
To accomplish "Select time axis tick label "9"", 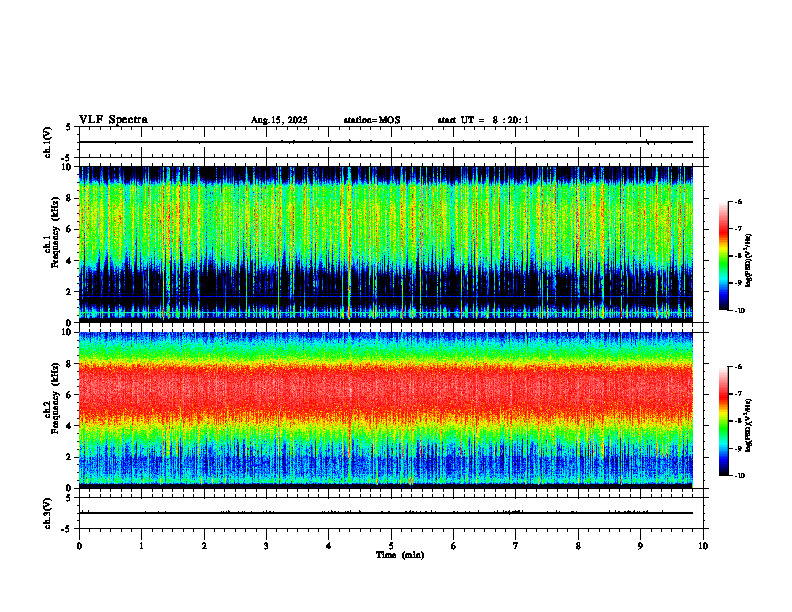I will pyautogui.click(x=640, y=546).
